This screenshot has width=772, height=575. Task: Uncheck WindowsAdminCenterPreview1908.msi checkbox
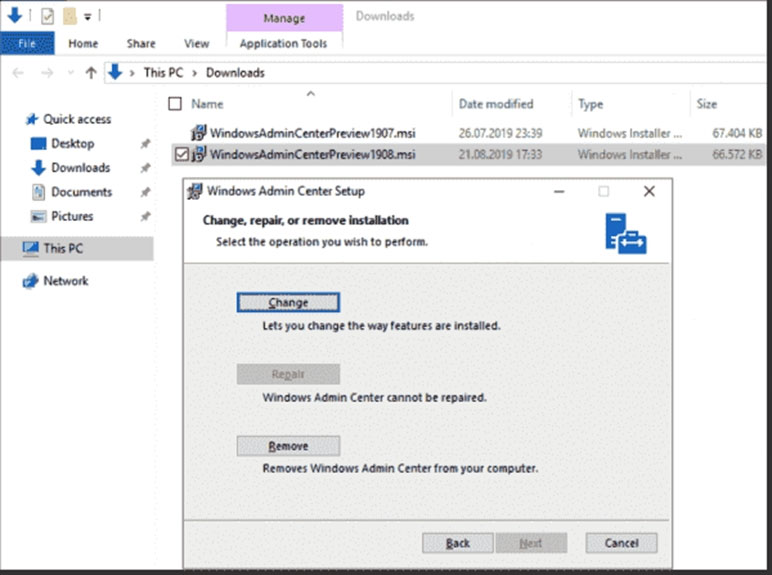[181, 154]
